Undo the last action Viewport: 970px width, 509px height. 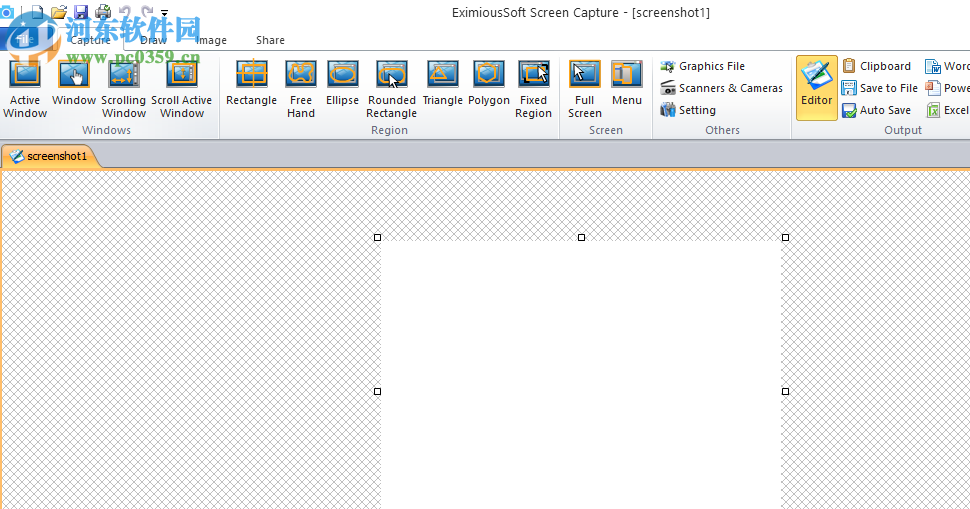click(125, 12)
